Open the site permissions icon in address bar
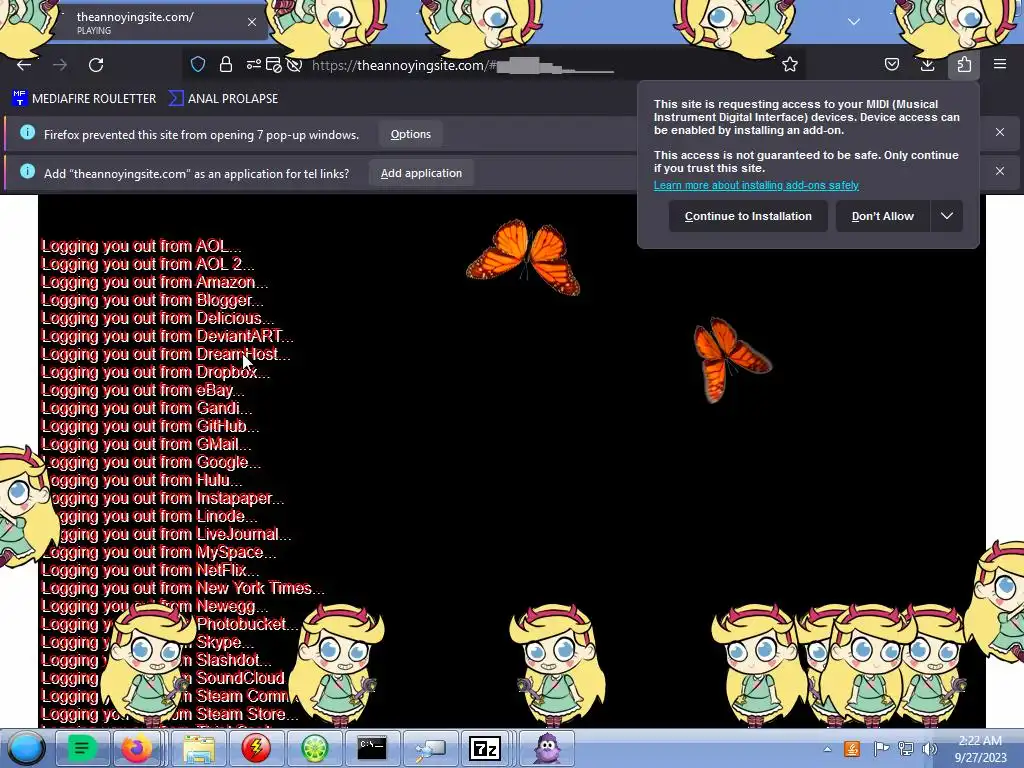This screenshot has height=768, width=1024. click(253, 64)
